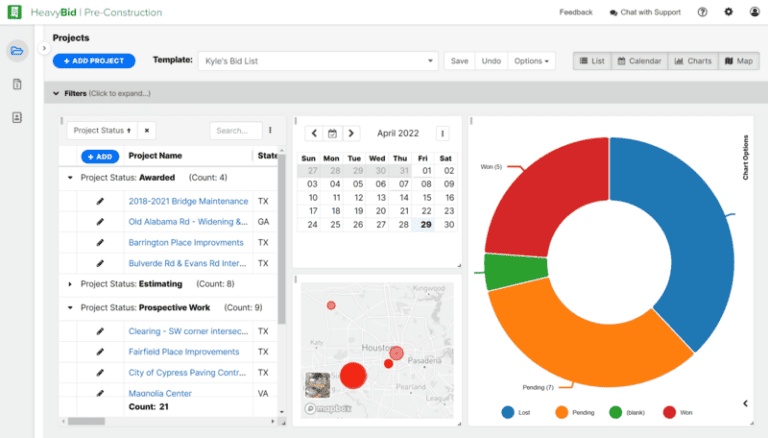Edit the Barrington Place Improvmnts pencil icon
This screenshot has width=768, height=438.
[x=100, y=242]
